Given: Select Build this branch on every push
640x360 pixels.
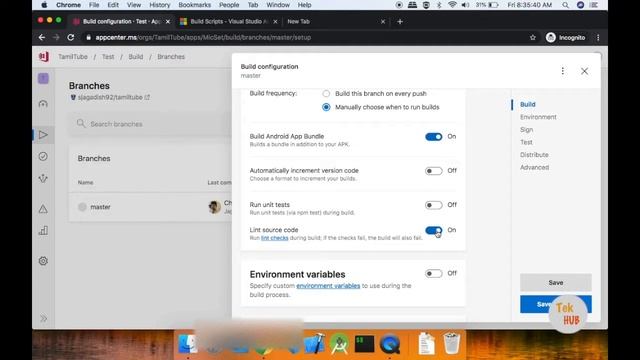Looking at the screenshot, I should [x=326, y=93].
